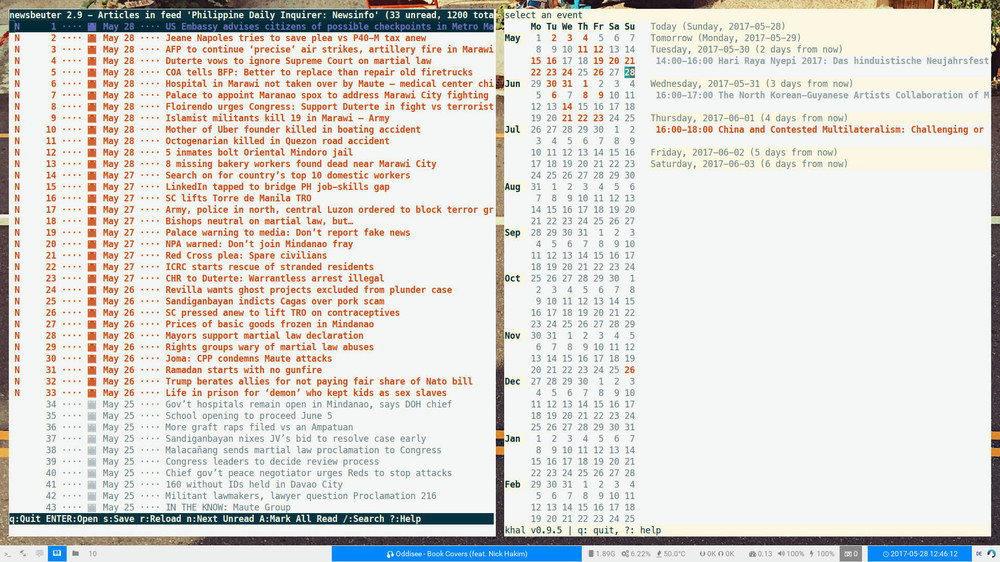Select 'Trump berates allies' Nato bill article
This screenshot has height=562, width=1000.
[318, 381]
